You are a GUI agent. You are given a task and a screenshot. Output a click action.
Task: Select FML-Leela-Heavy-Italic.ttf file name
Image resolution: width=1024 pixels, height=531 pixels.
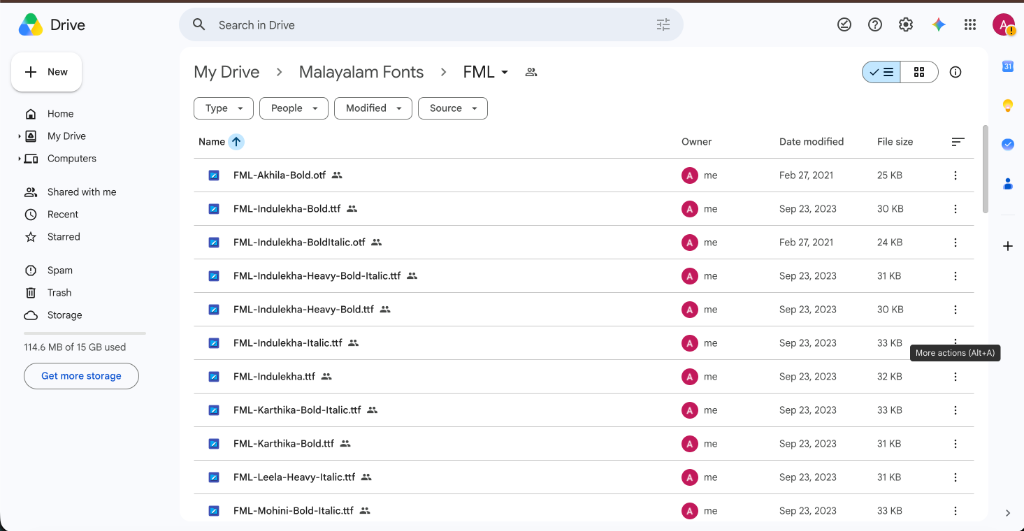pos(294,477)
